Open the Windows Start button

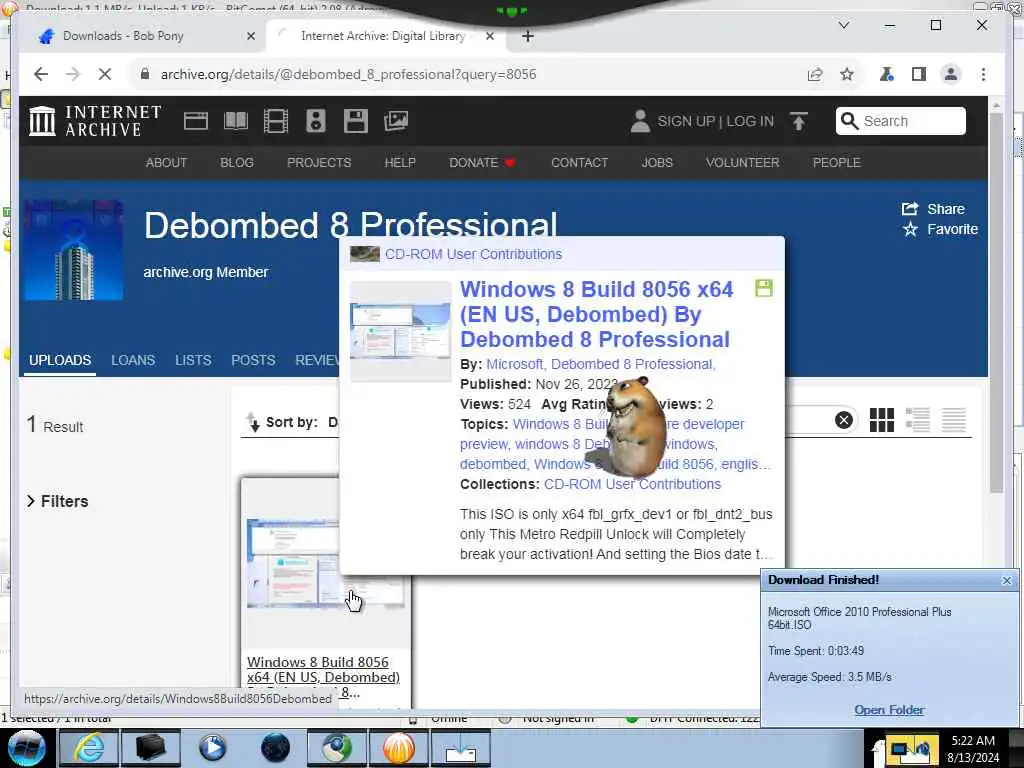(26, 748)
